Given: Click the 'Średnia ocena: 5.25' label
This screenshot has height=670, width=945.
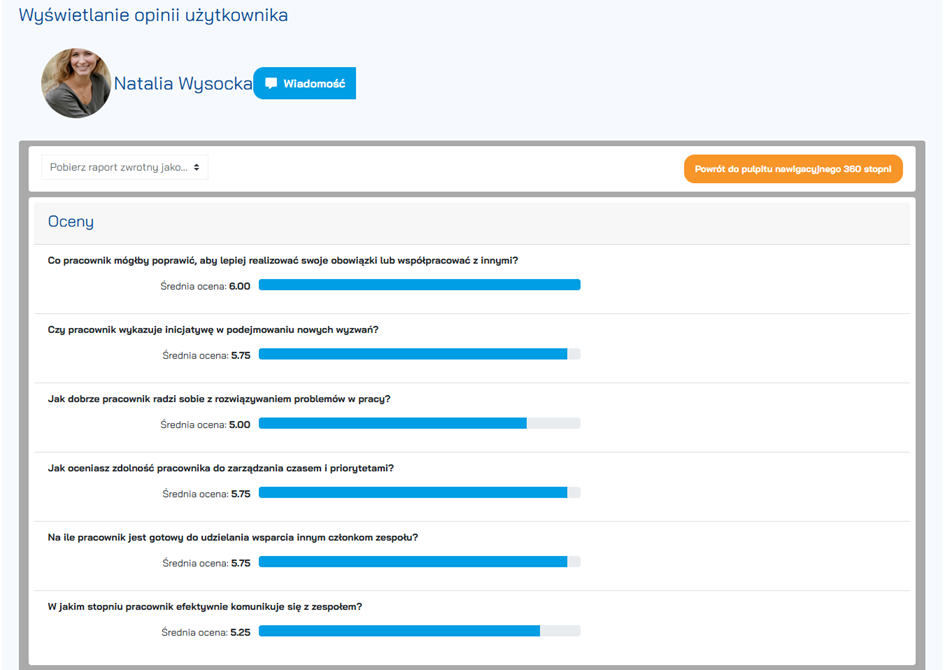Looking at the screenshot, I should (205, 633).
